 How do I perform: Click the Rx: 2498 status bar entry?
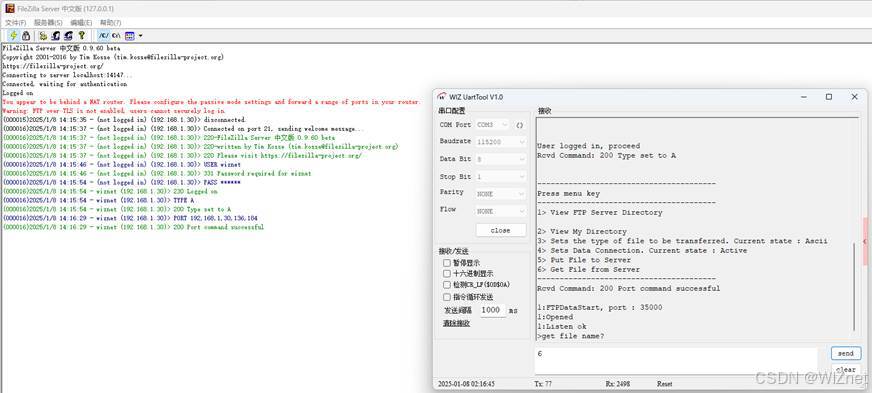pos(618,384)
